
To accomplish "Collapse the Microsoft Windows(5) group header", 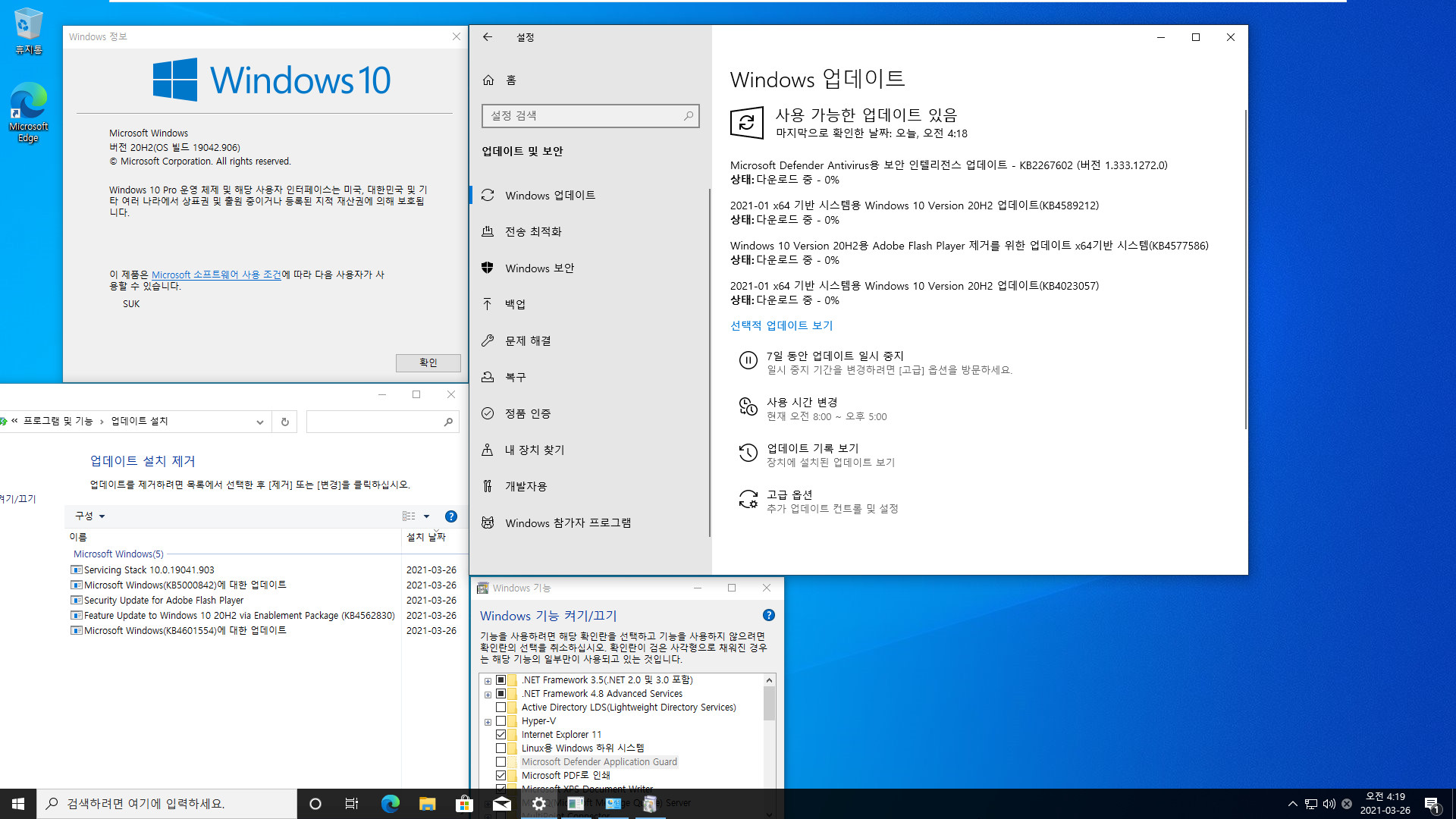I will [x=118, y=554].
